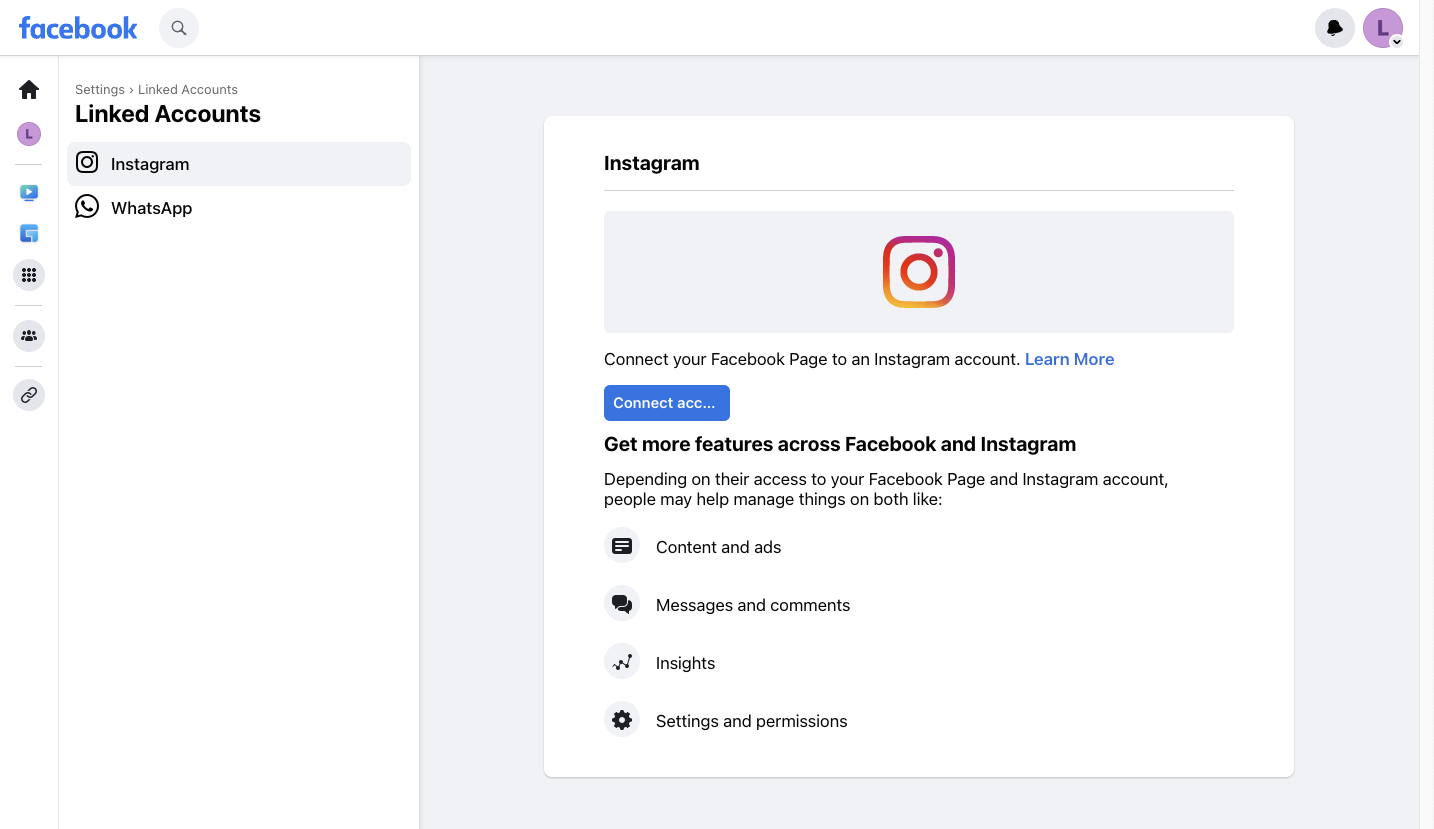Screen dimensions: 1434x829
Task: Open notifications via the bell icon
Action: pyautogui.click(x=1335, y=28)
